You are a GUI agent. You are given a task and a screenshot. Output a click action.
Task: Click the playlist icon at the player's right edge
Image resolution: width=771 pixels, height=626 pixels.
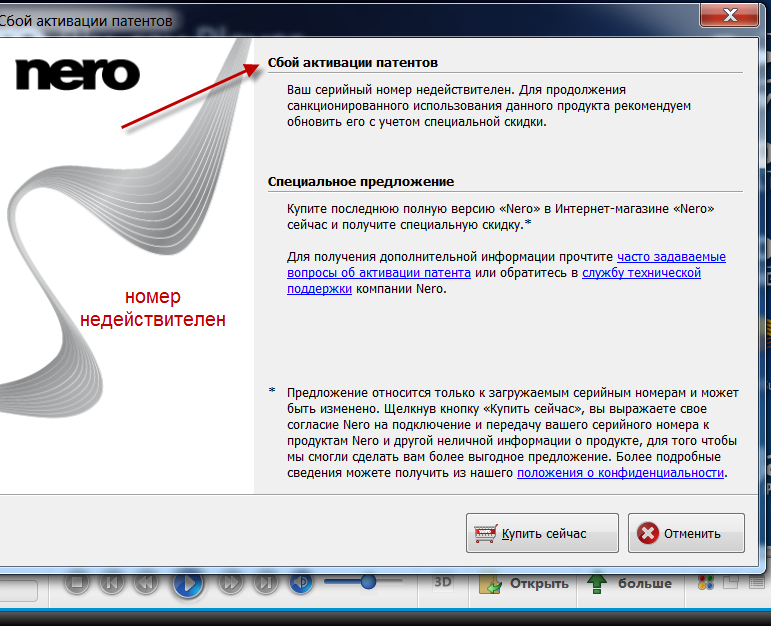(x=756, y=583)
